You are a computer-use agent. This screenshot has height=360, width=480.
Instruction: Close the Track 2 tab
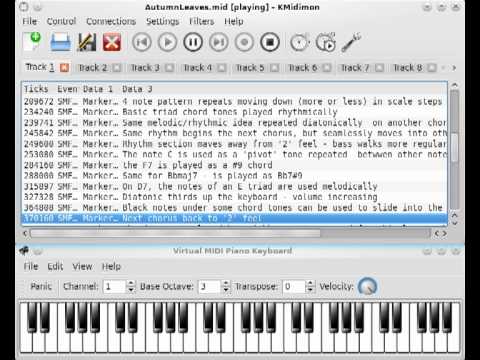[117, 68]
